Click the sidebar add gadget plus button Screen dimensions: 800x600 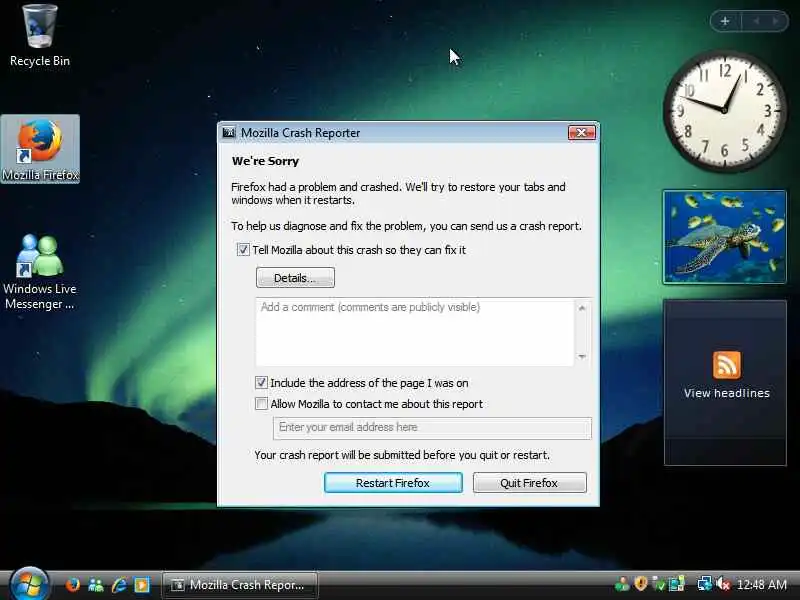(724, 21)
